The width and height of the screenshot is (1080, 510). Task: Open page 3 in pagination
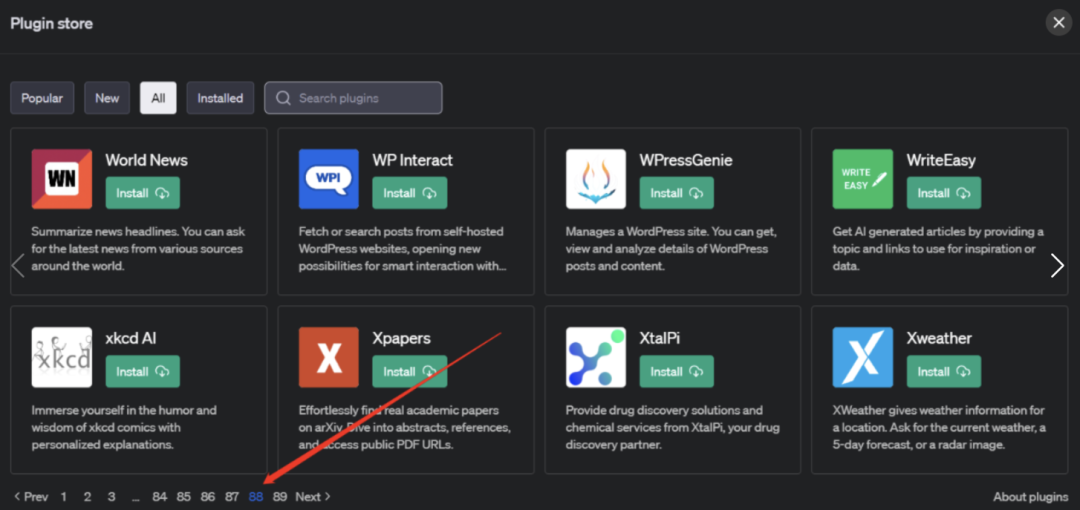[111, 496]
